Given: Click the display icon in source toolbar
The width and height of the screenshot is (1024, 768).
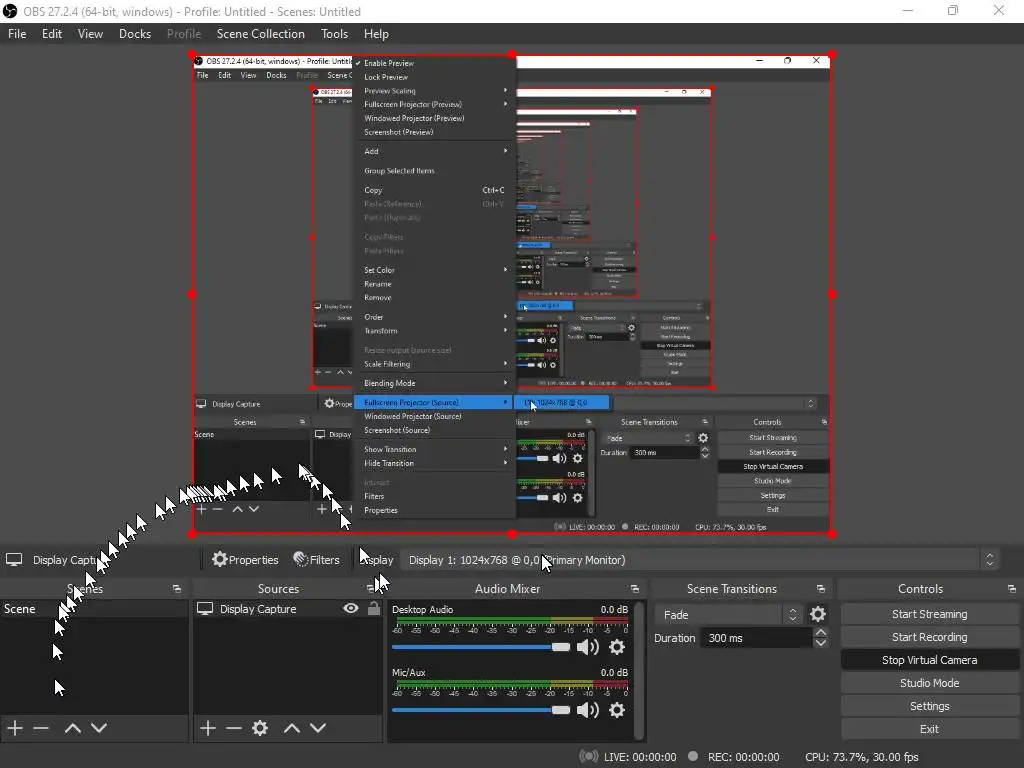Looking at the screenshot, I should point(14,560).
